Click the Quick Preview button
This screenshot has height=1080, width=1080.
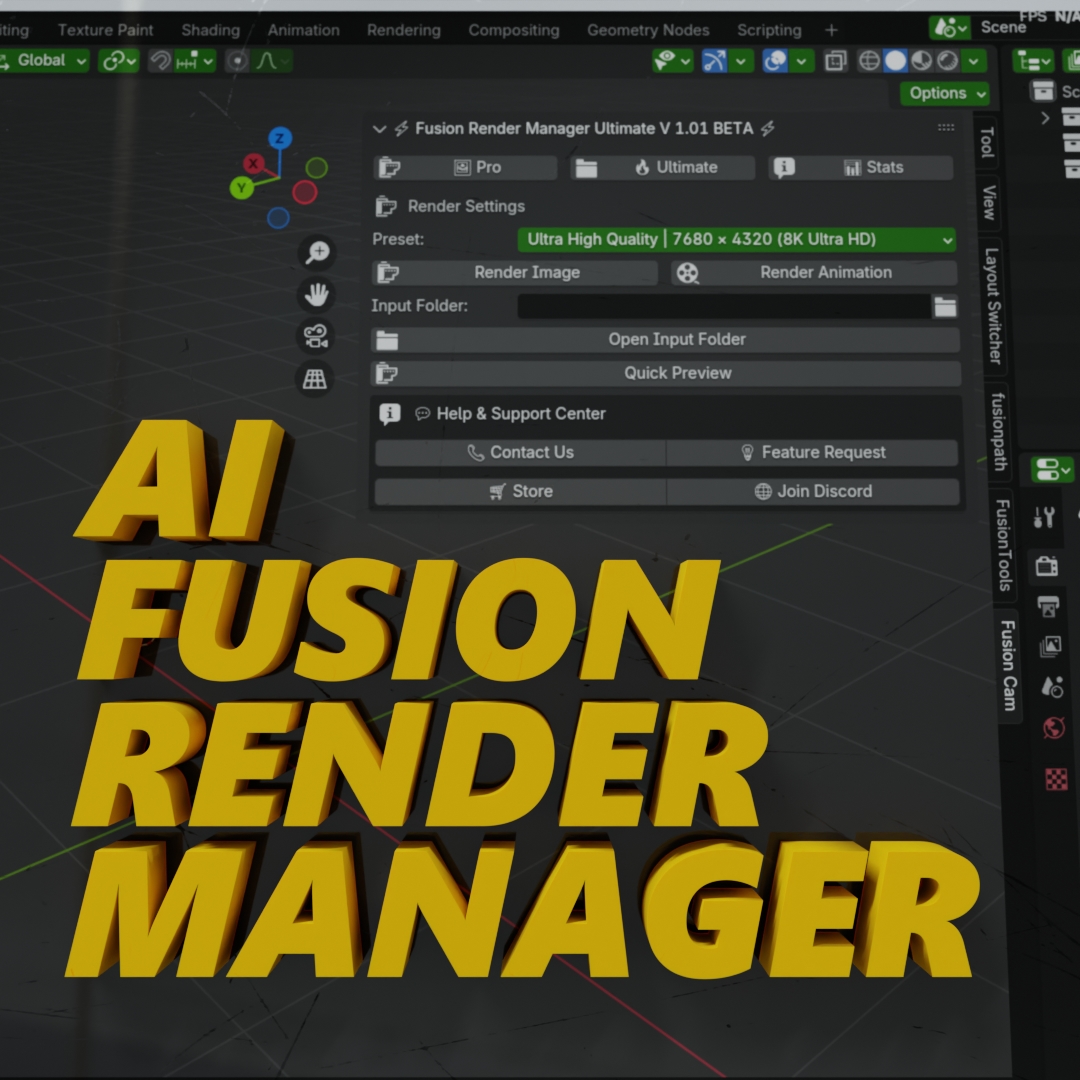(x=666, y=373)
